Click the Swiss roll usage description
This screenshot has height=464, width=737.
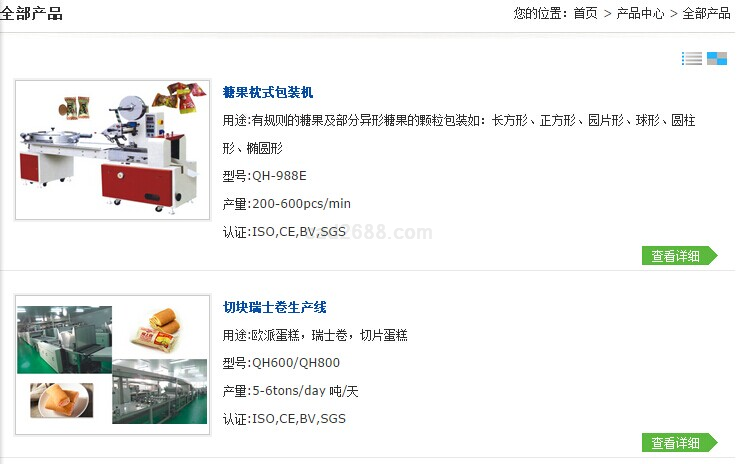pyautogui.click(x=315, y=335)
